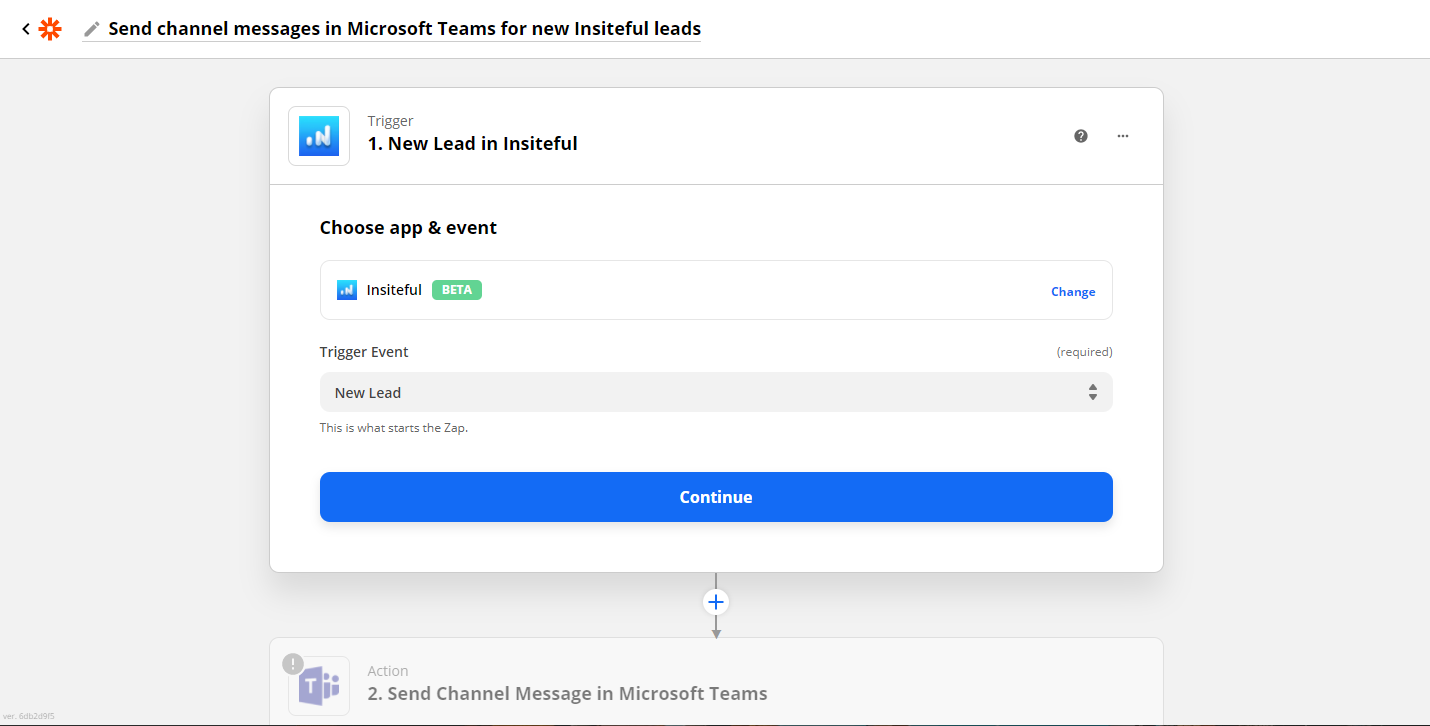Click the orange Zapier logo
This screenshot has height=726, width=1430.
coord(50,29)
